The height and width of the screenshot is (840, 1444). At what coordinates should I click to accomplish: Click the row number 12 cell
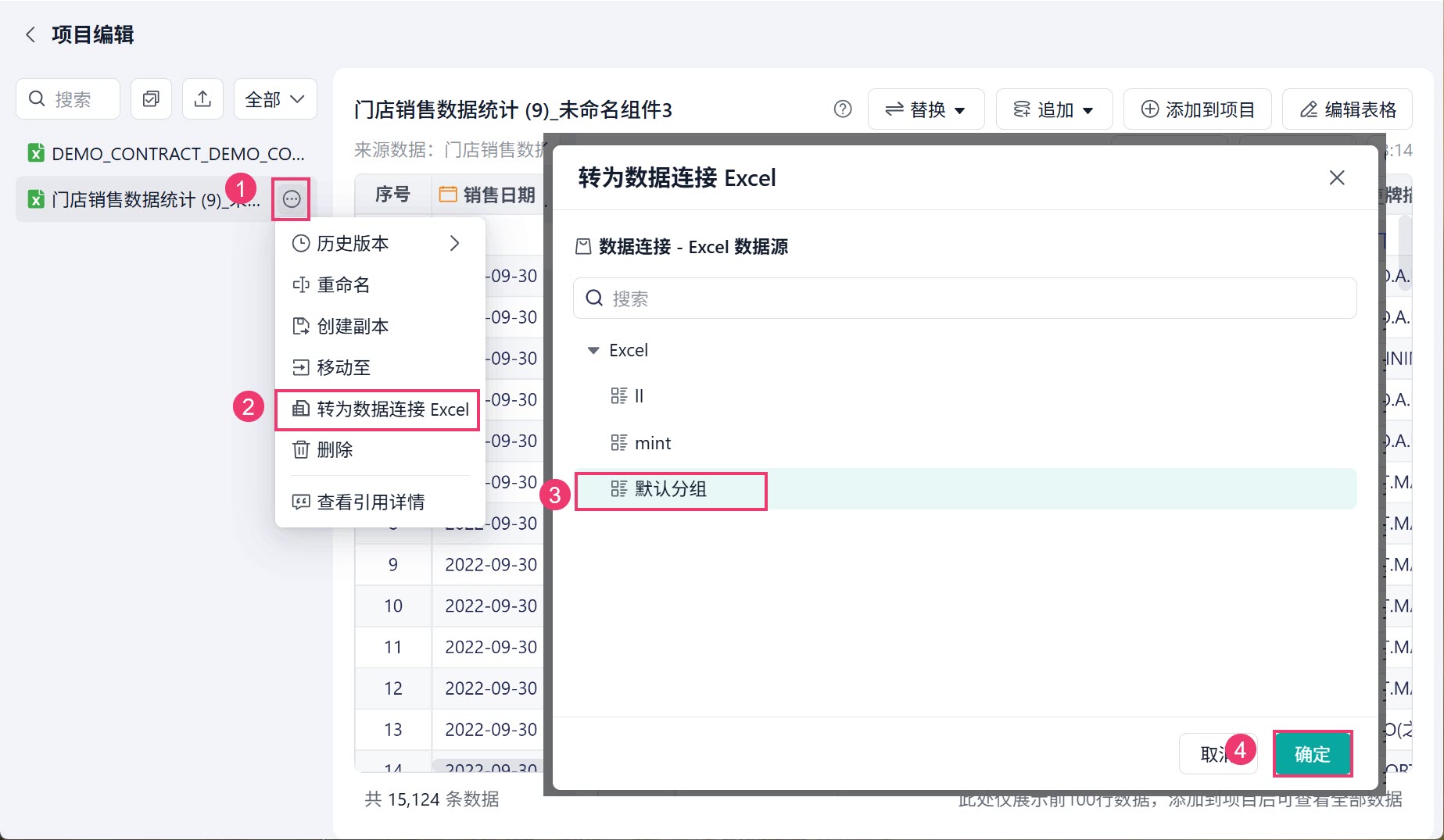point(392,688)
